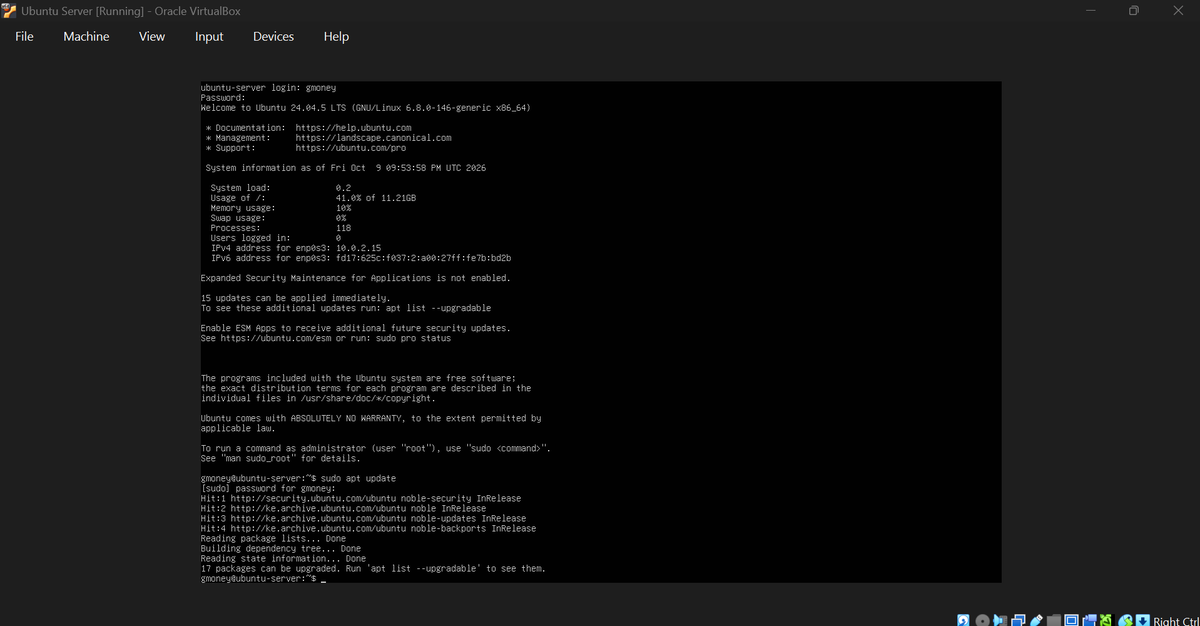Viewport: 1200px width, 626px height.
Task: Click the 'apt list --upgradable' hint line
Action: [346, 308]
